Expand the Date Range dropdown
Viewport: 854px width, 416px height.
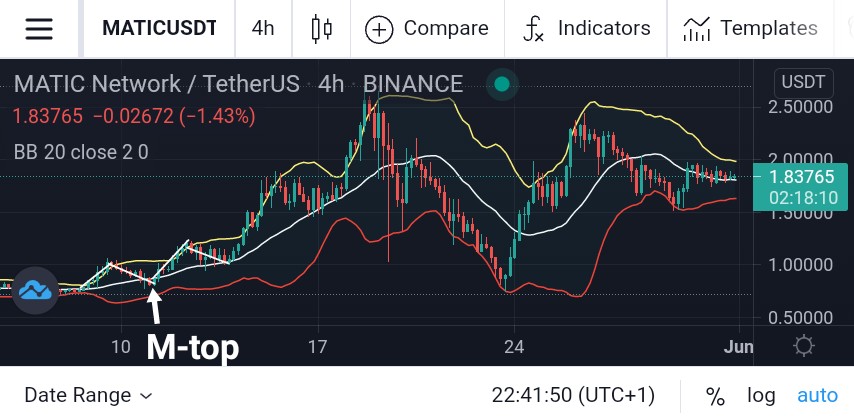click(88, 395)
